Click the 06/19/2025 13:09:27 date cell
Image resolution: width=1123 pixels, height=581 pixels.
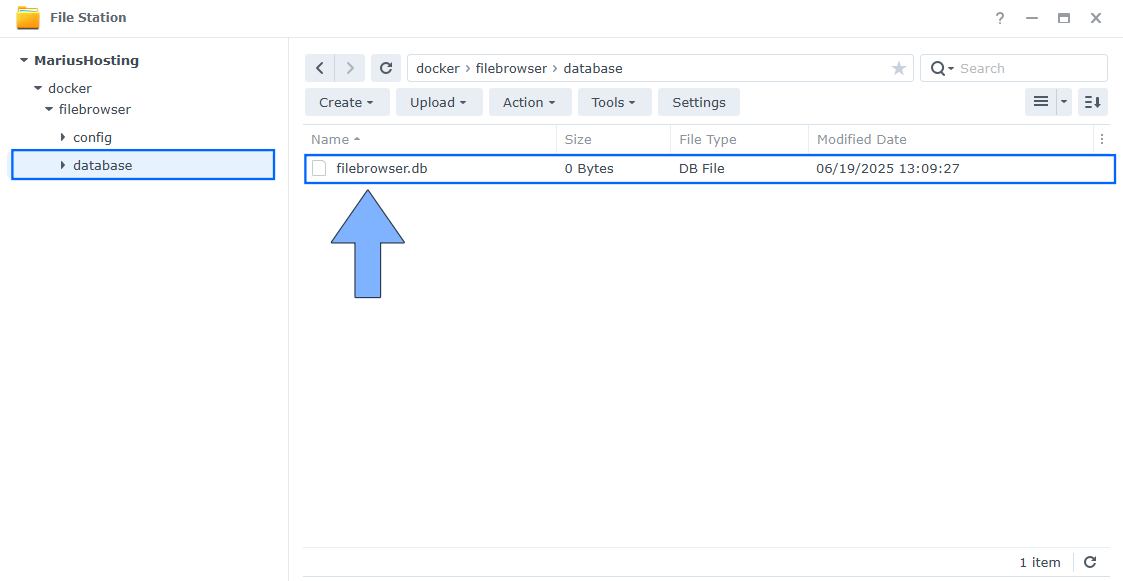tap(887, 168)
